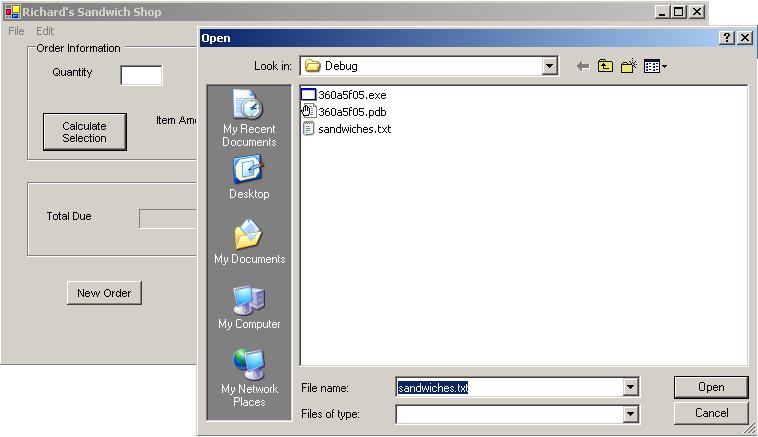Screen dimensions: 758x437
Task: Open My Documents location
Action: tap(249, 243)
